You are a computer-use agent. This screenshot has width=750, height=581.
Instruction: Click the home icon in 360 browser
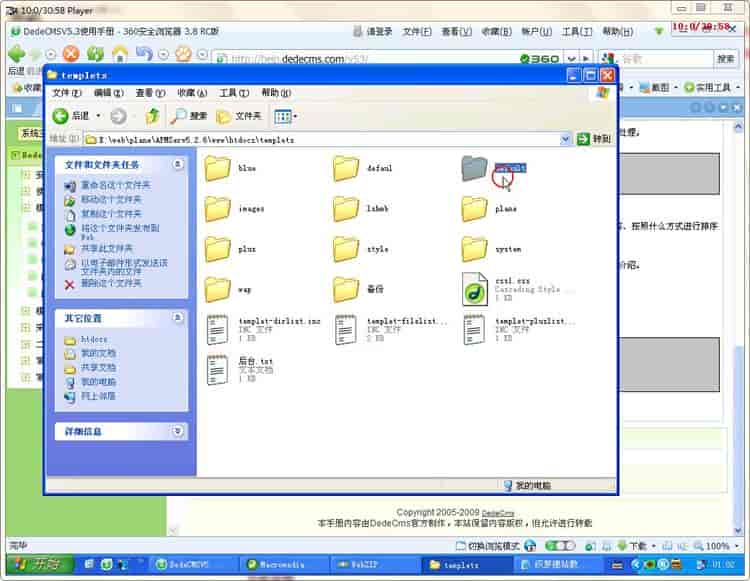tap(121, 54)
